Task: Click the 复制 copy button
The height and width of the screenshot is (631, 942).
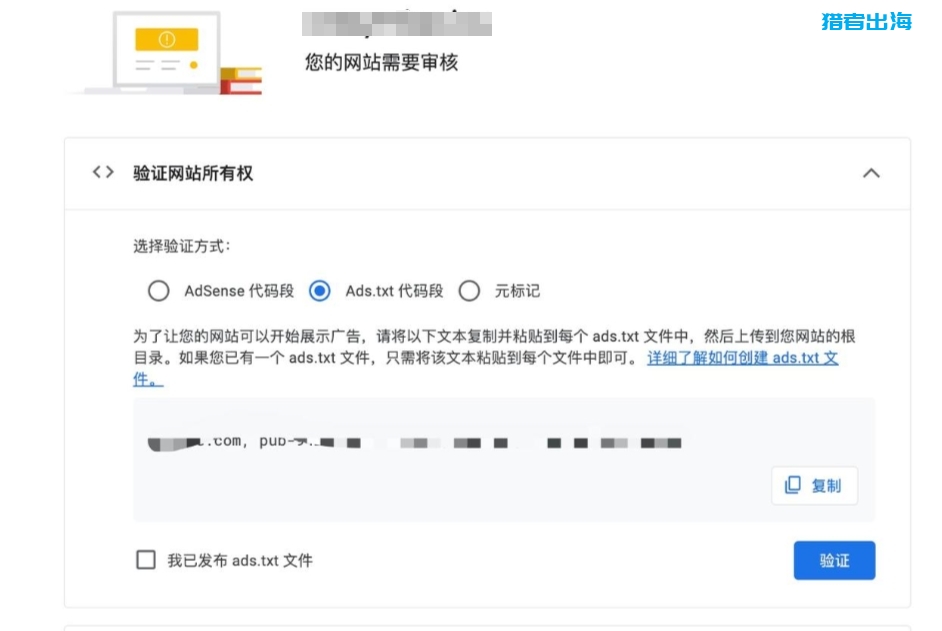Action: click(815, 486)
